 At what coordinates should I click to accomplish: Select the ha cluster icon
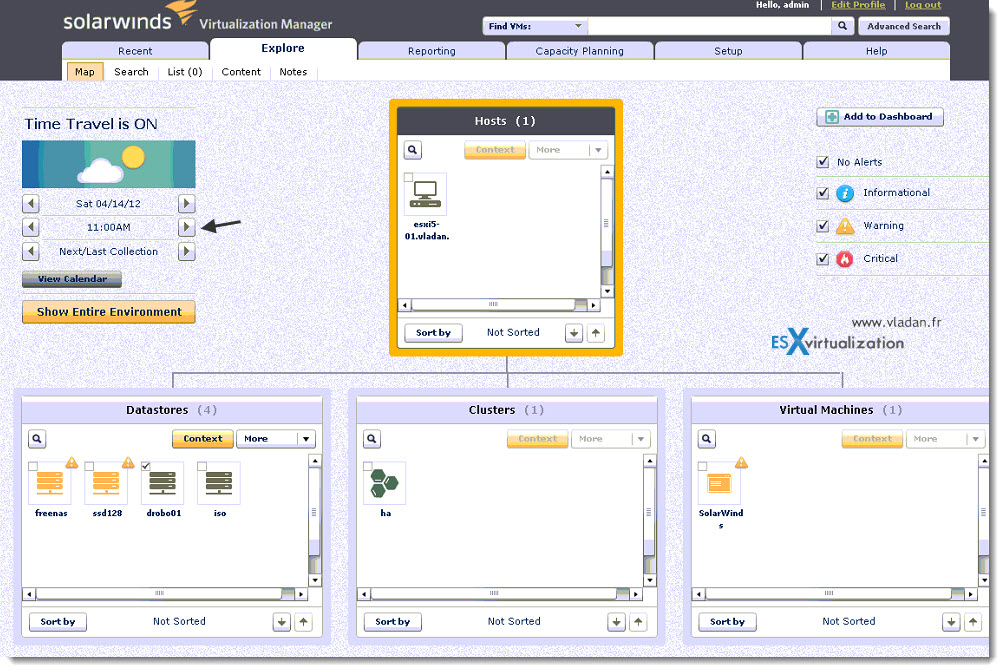click(385, 484)
